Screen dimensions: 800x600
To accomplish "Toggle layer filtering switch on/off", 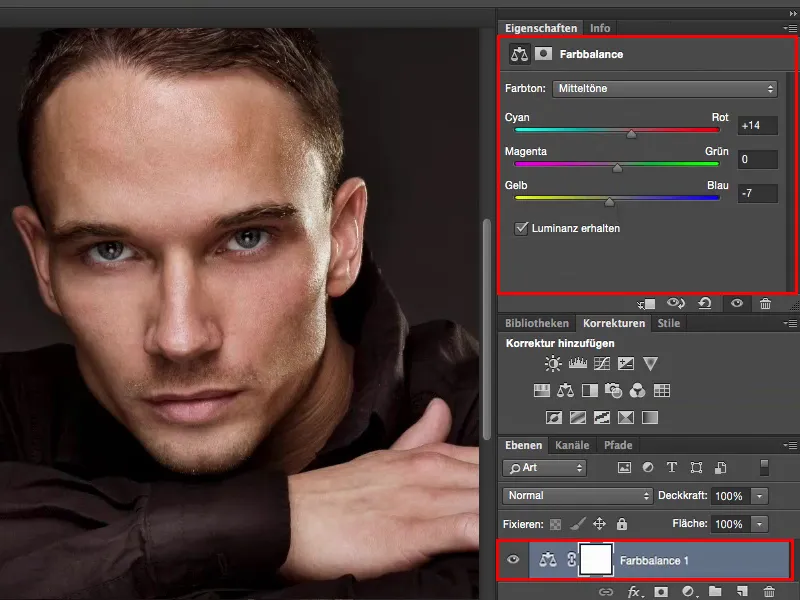I will (x=764, y=467).
